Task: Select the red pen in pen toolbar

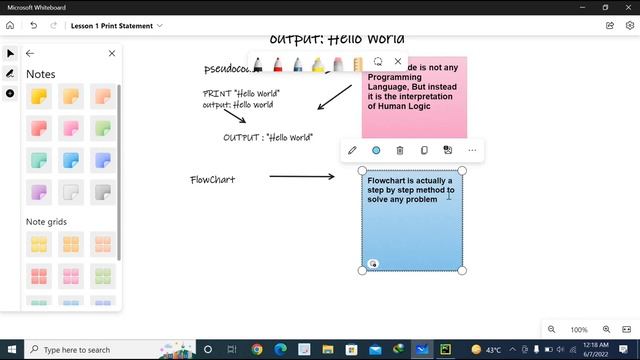Action: 278,64
